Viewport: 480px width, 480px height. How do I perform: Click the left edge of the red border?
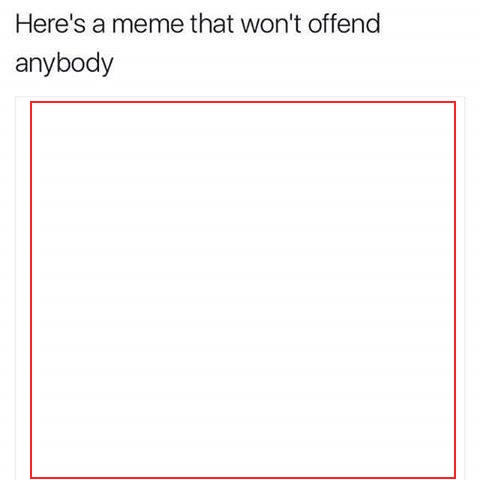(x=31, y=290)
